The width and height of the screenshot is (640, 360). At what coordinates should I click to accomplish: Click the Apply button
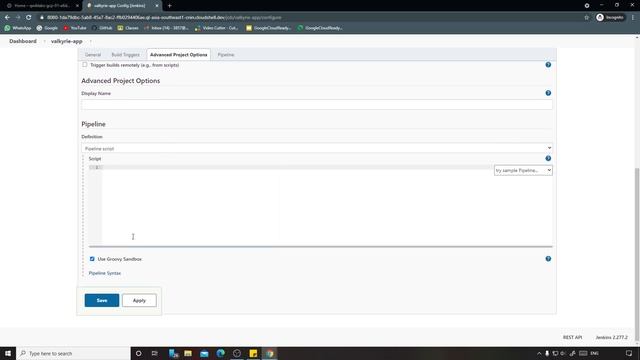[139, 300]
